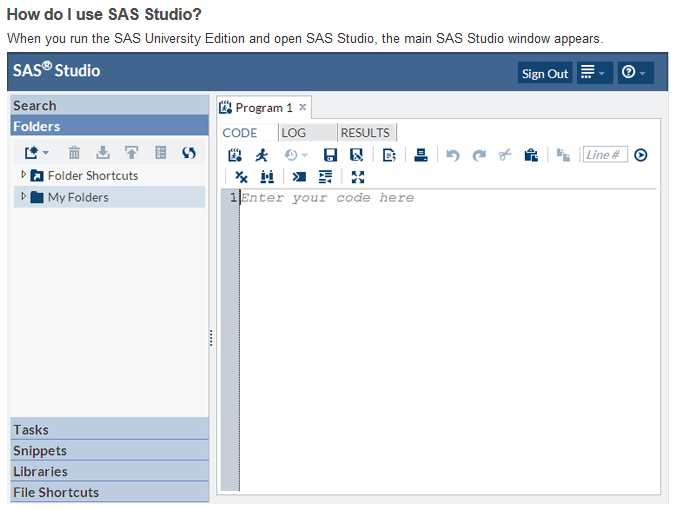Image resolution: width=676 pixels, height=510 pixels.
Task: Click the Redo arrow icon
Action: click(479, 155)
